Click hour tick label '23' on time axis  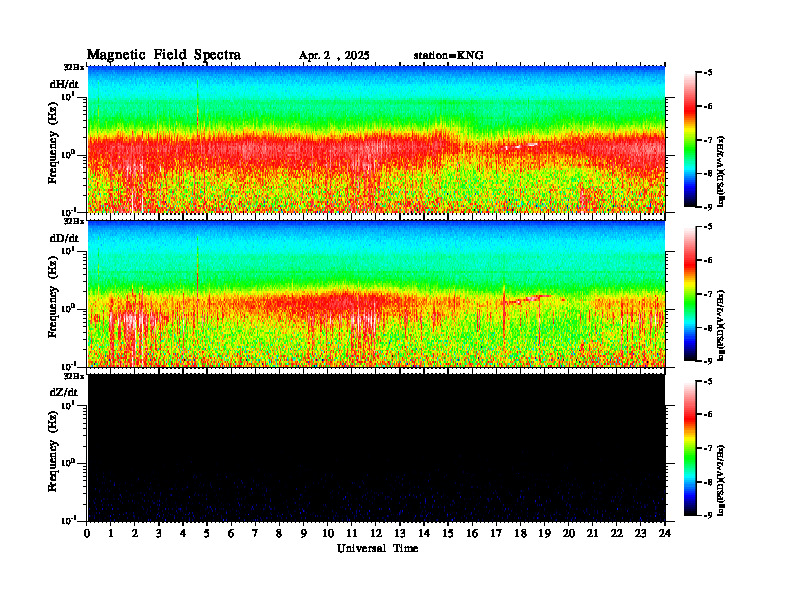pyautogui.click(x=641, y=533)
